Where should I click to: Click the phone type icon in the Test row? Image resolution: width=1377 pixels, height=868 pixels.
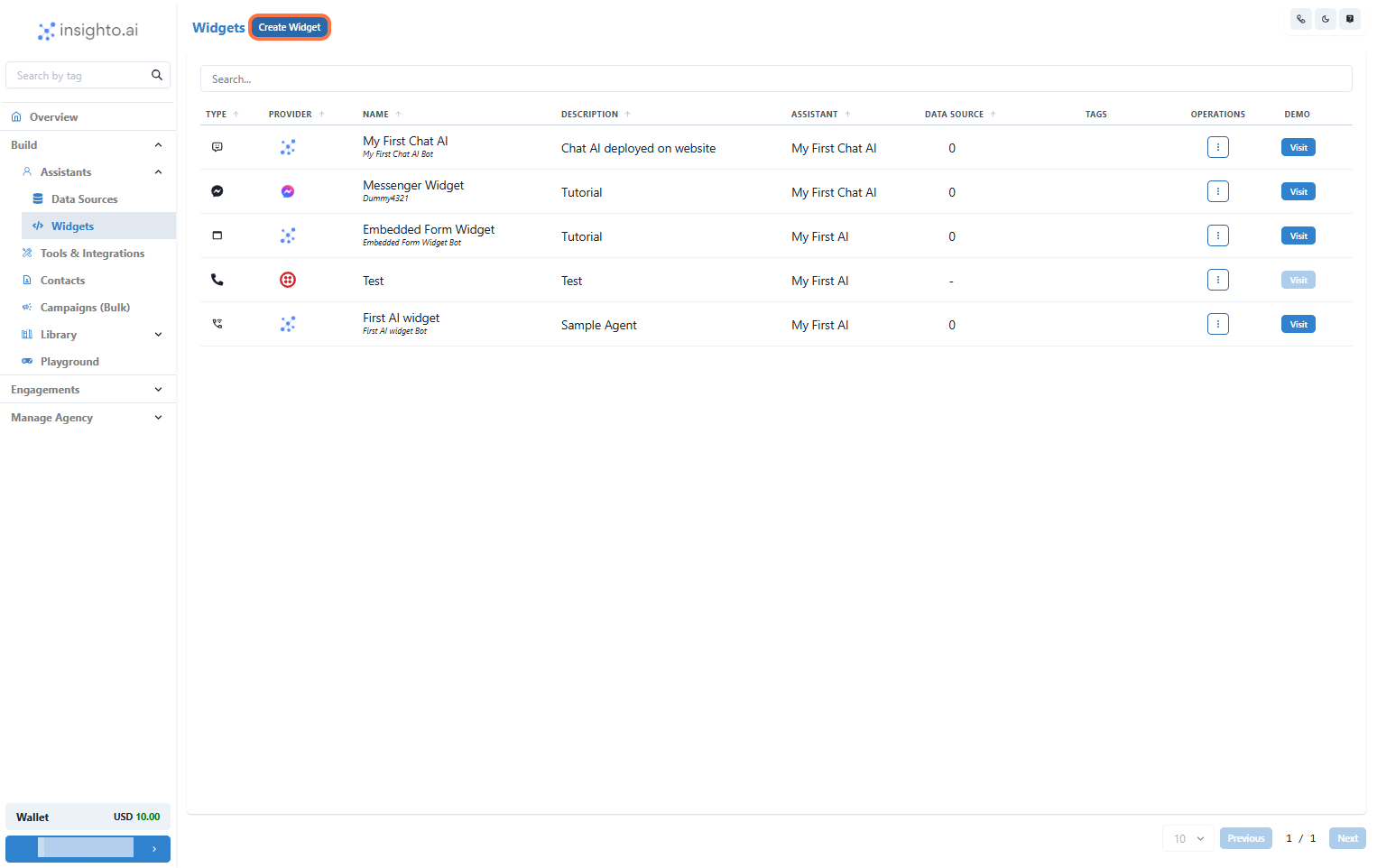[217, 280]
